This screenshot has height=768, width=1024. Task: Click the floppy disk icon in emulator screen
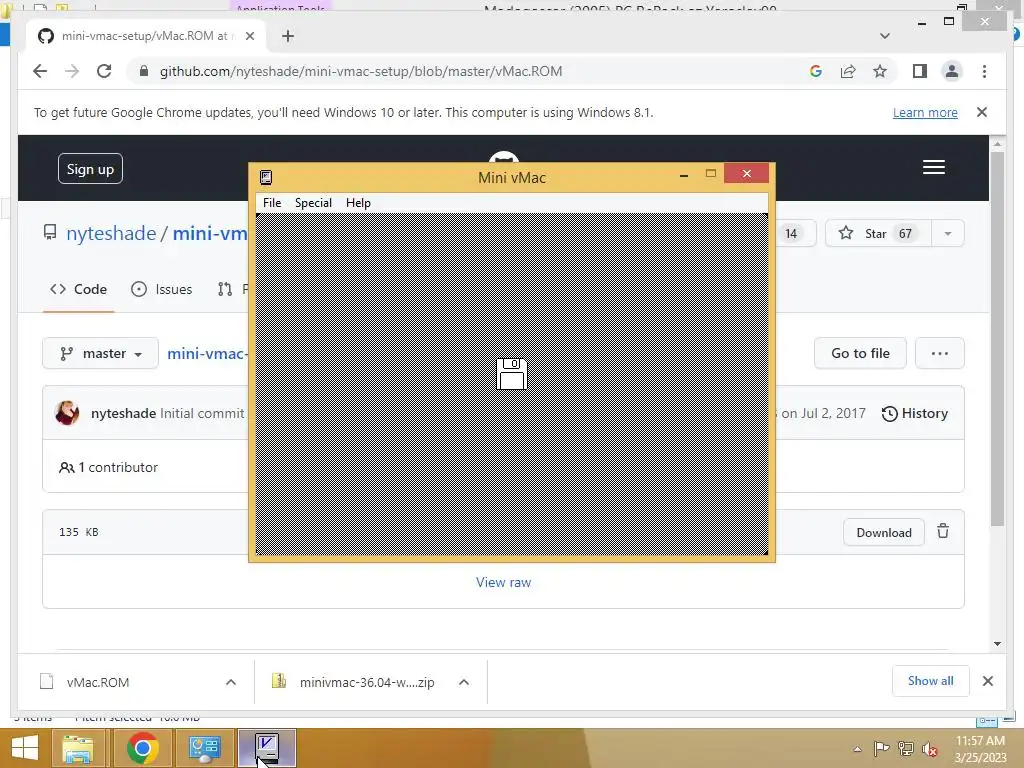[512, 374]
